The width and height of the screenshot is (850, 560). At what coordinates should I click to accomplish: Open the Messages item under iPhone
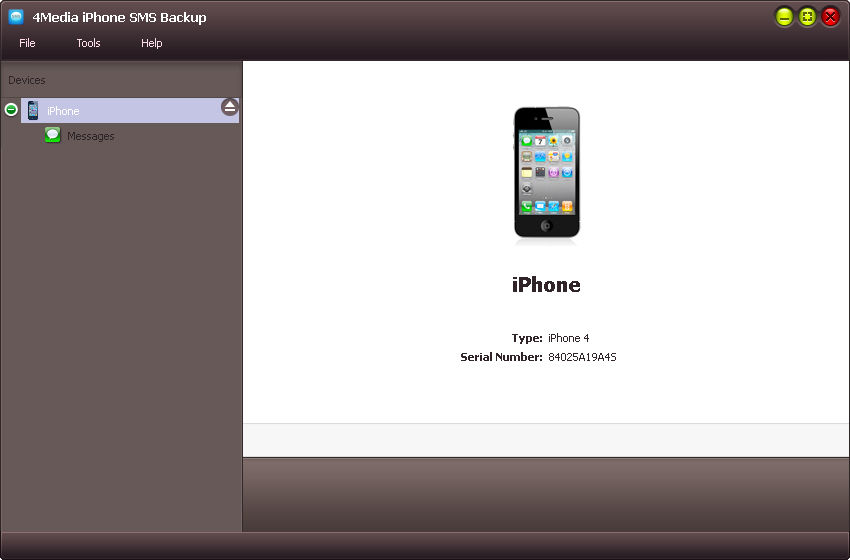91,136
